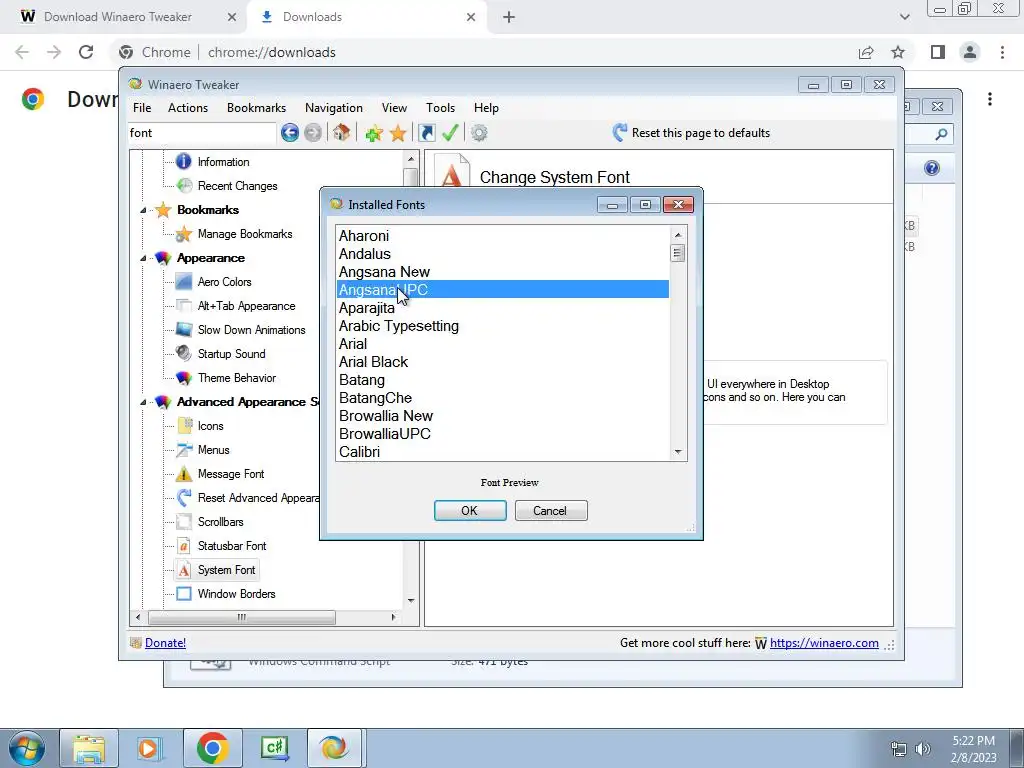
Task: Open Windows Explorer from taskbar
Action: click(89, 748)
